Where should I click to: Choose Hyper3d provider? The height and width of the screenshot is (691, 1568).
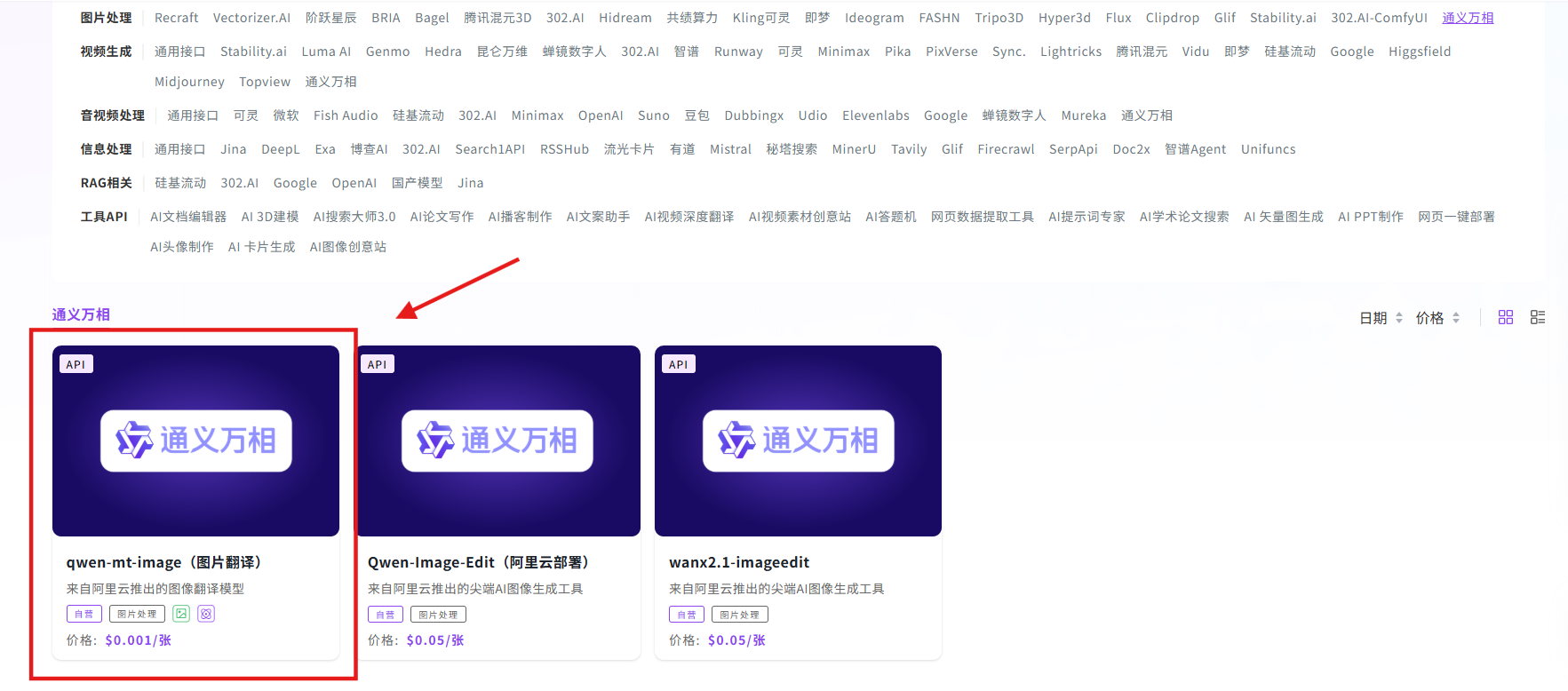click(x=1064, y=18)
